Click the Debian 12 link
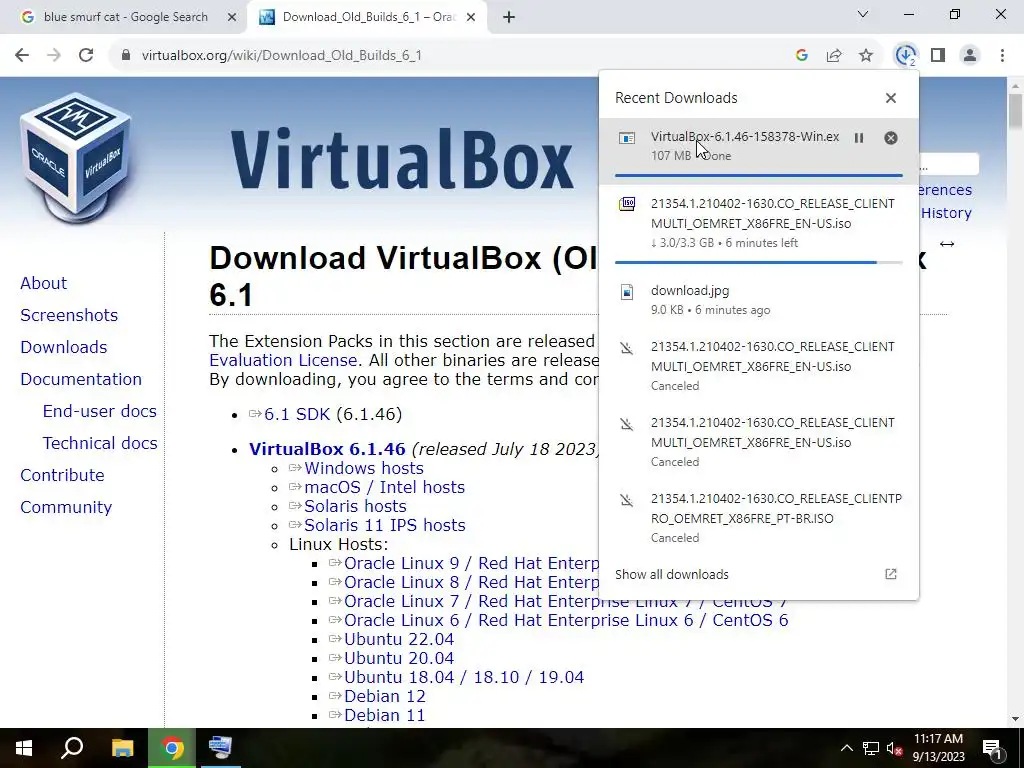1024x768 pixels. pyautogui.click(x=385, y=696)
